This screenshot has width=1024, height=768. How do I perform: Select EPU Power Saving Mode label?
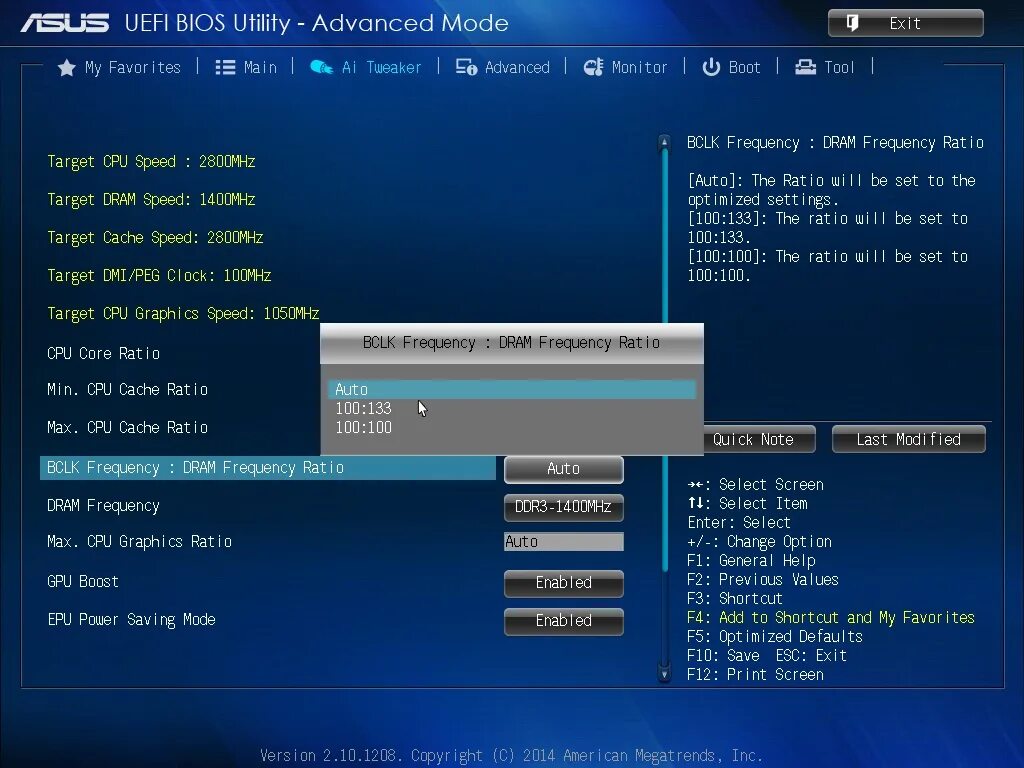coord(131,620)
